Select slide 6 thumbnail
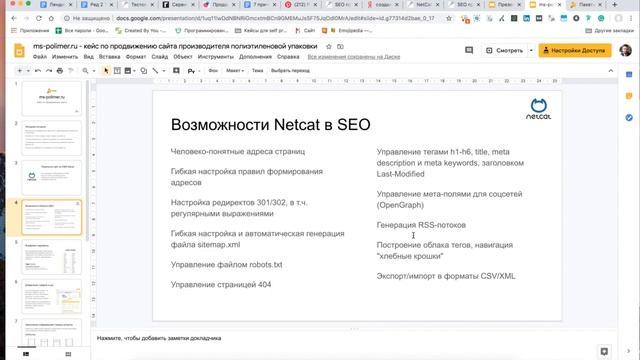Screen dimensions: 640x360 click(51, 296)
